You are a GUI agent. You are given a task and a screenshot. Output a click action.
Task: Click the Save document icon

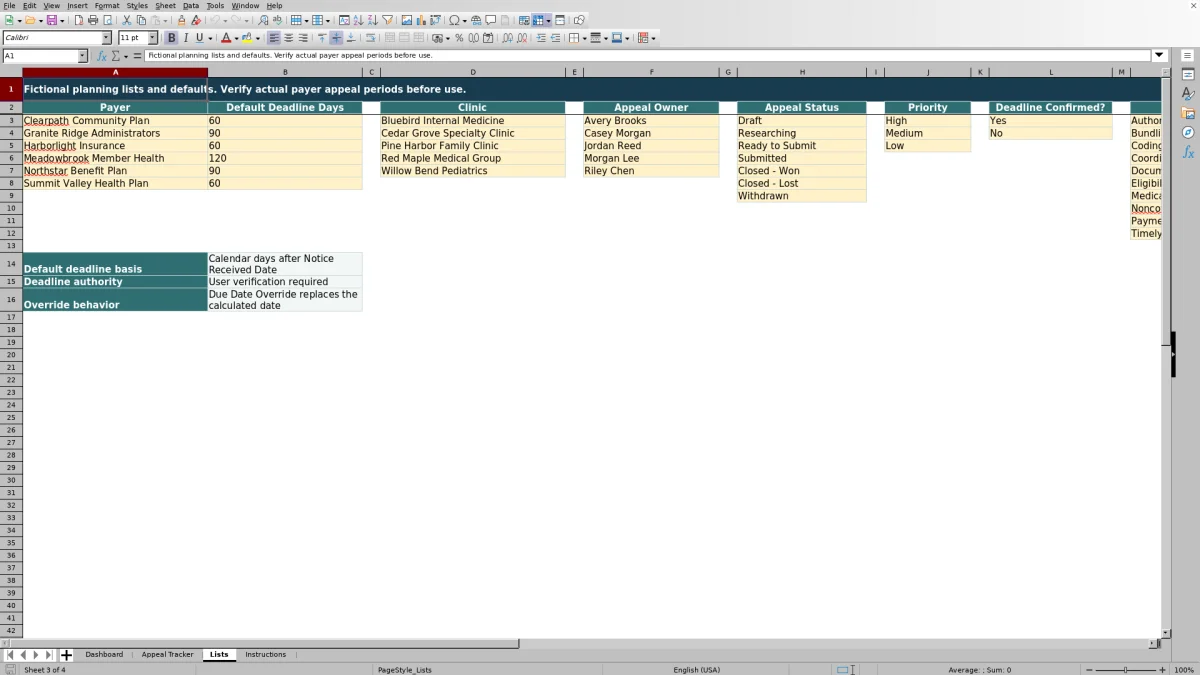pos(51,20)
